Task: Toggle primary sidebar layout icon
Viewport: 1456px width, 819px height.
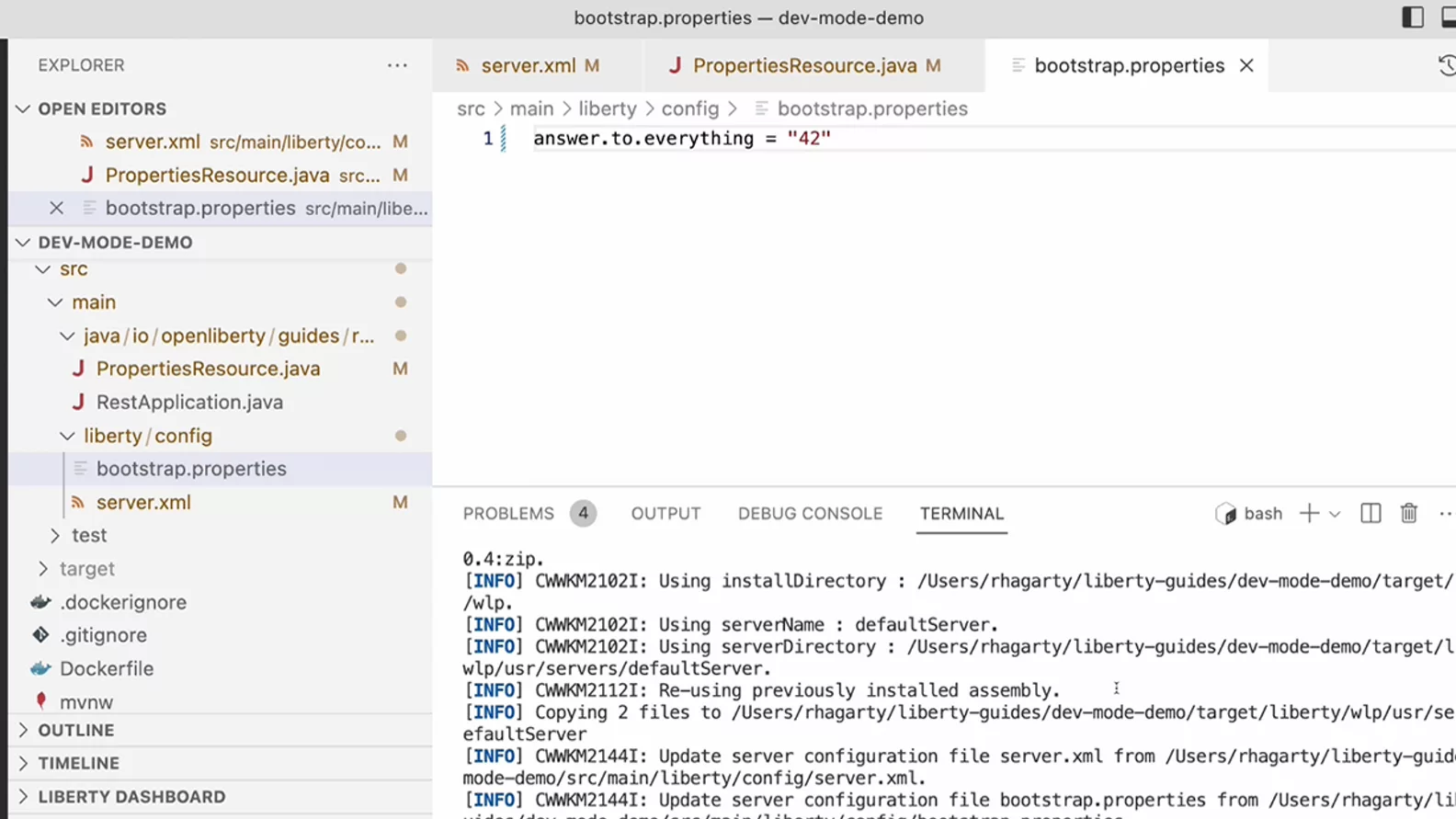Action: coord(1412,17)
